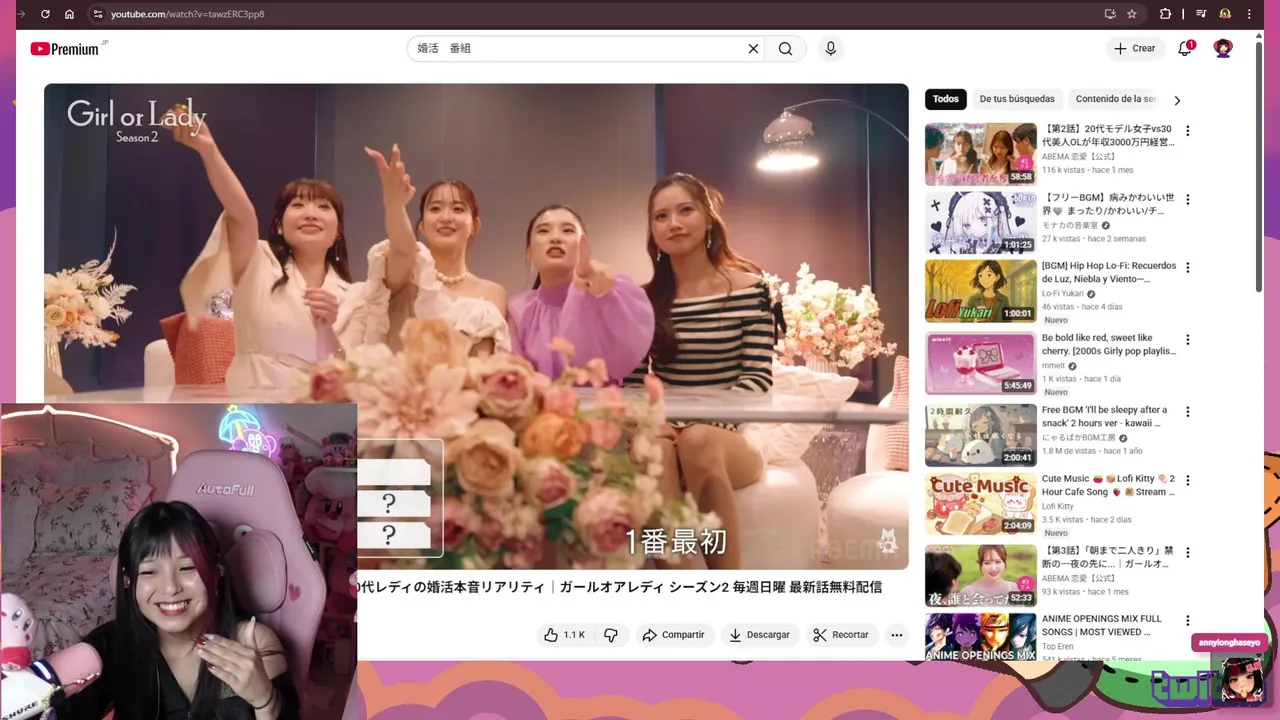Open more actions ellipsis under video

click(897, 635)
